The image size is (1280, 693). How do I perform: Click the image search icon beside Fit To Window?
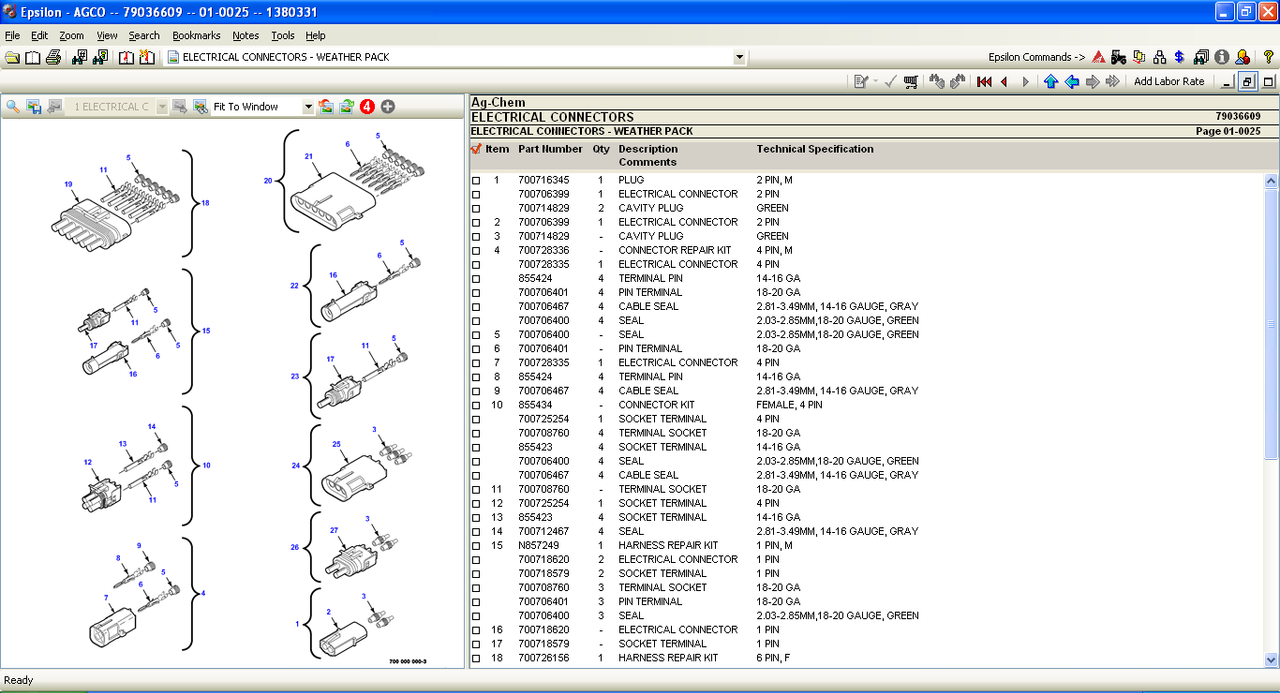click(x=200, y=106)
